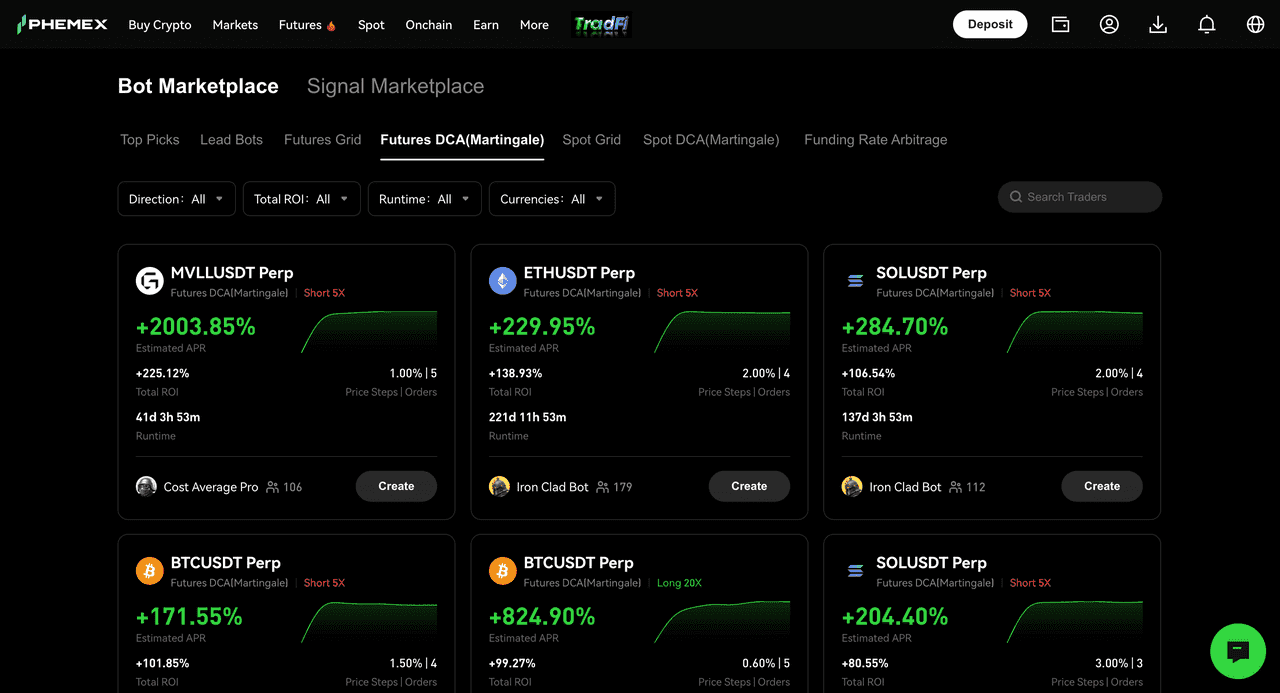Switch to Lead Bots tab

click(x=231, y=140)
